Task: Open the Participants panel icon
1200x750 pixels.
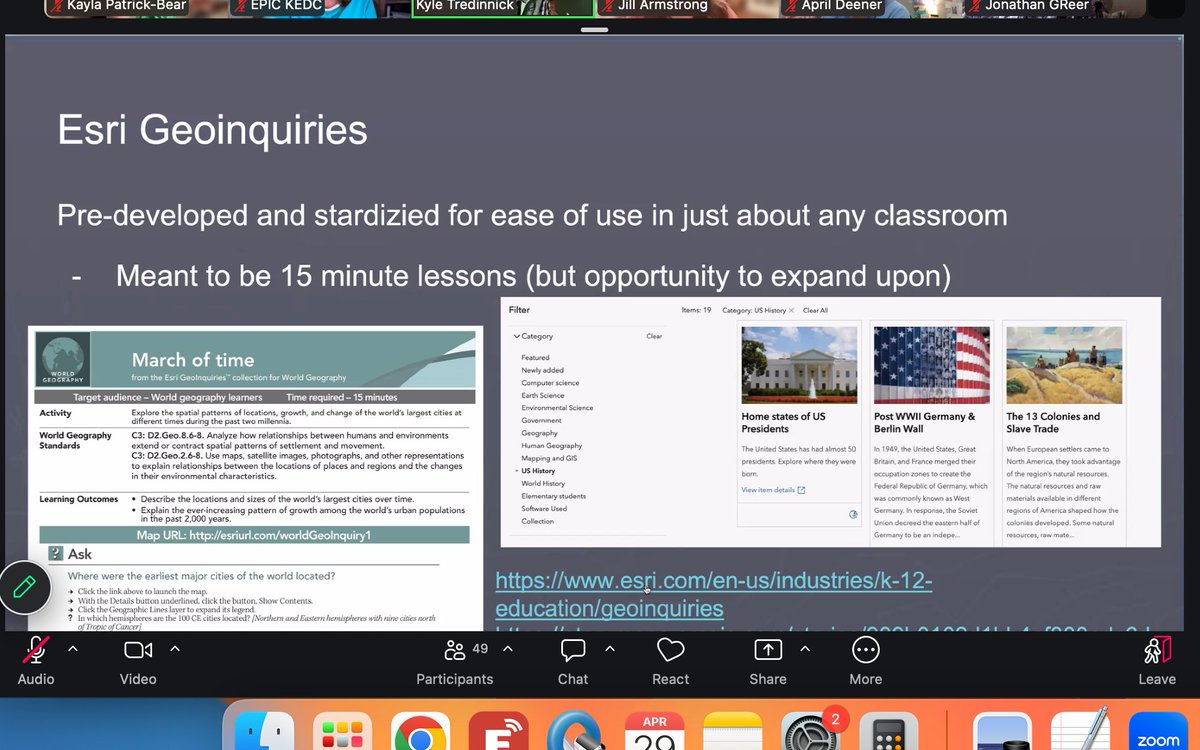Action: click(x=455, y=650)
